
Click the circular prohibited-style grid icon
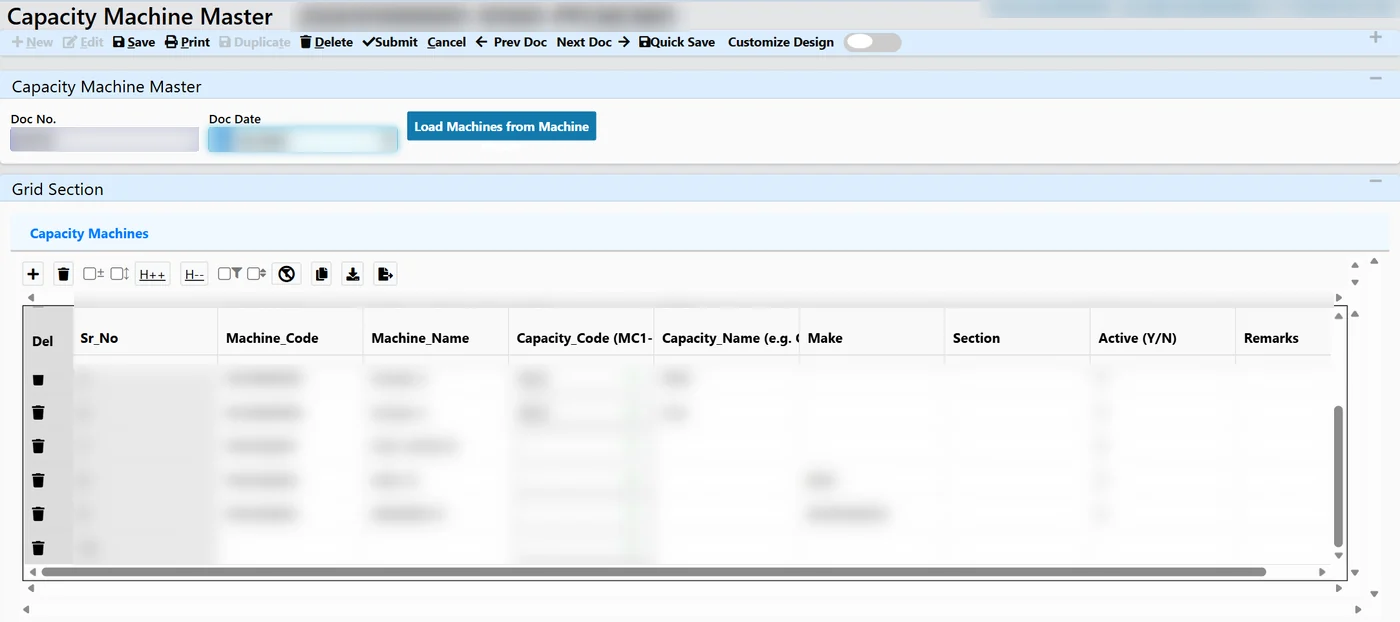tap(287, 274)
